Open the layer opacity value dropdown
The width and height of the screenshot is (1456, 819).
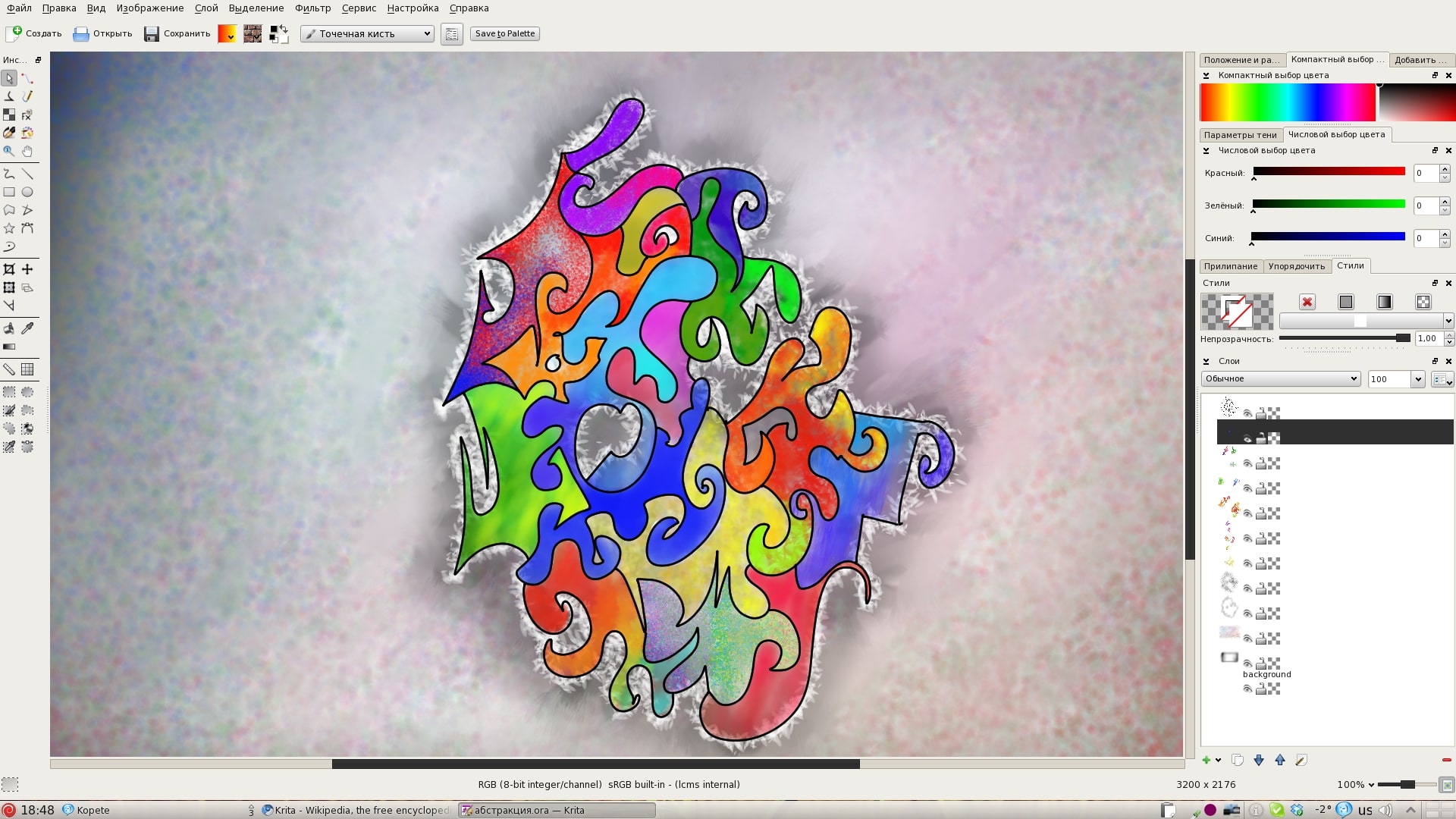[1419, 379]
